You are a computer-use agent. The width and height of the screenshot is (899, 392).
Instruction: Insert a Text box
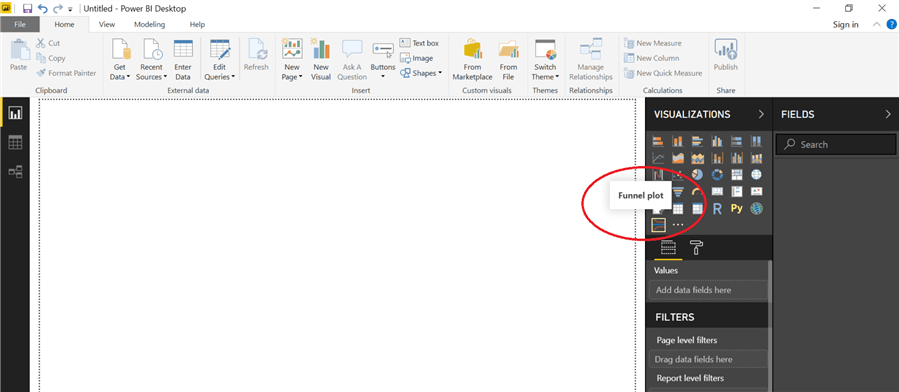point(419,43)
